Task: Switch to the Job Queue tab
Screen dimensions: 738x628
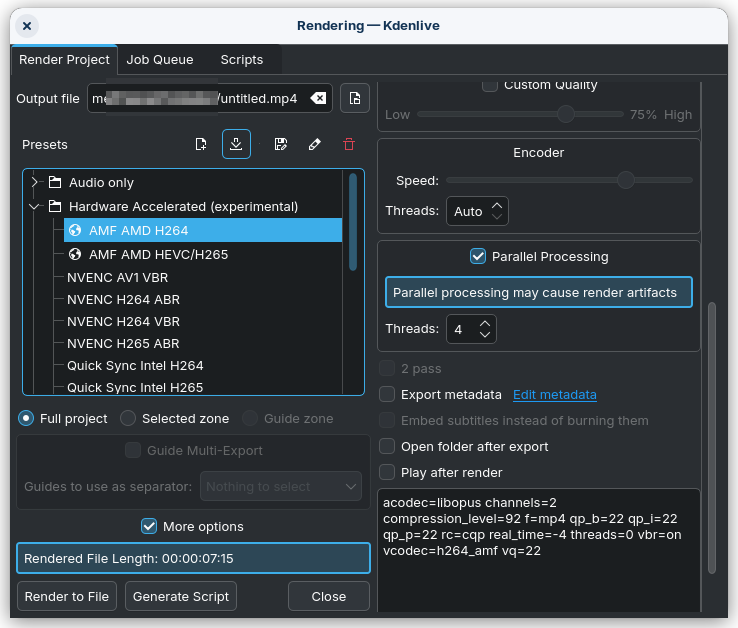Action: click(160, 60)
